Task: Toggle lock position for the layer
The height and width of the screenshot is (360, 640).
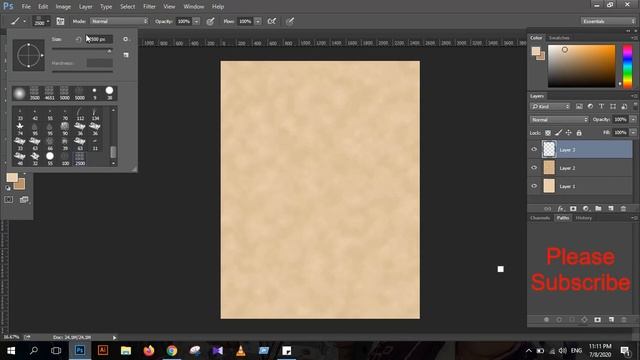Action: (569, 133)
